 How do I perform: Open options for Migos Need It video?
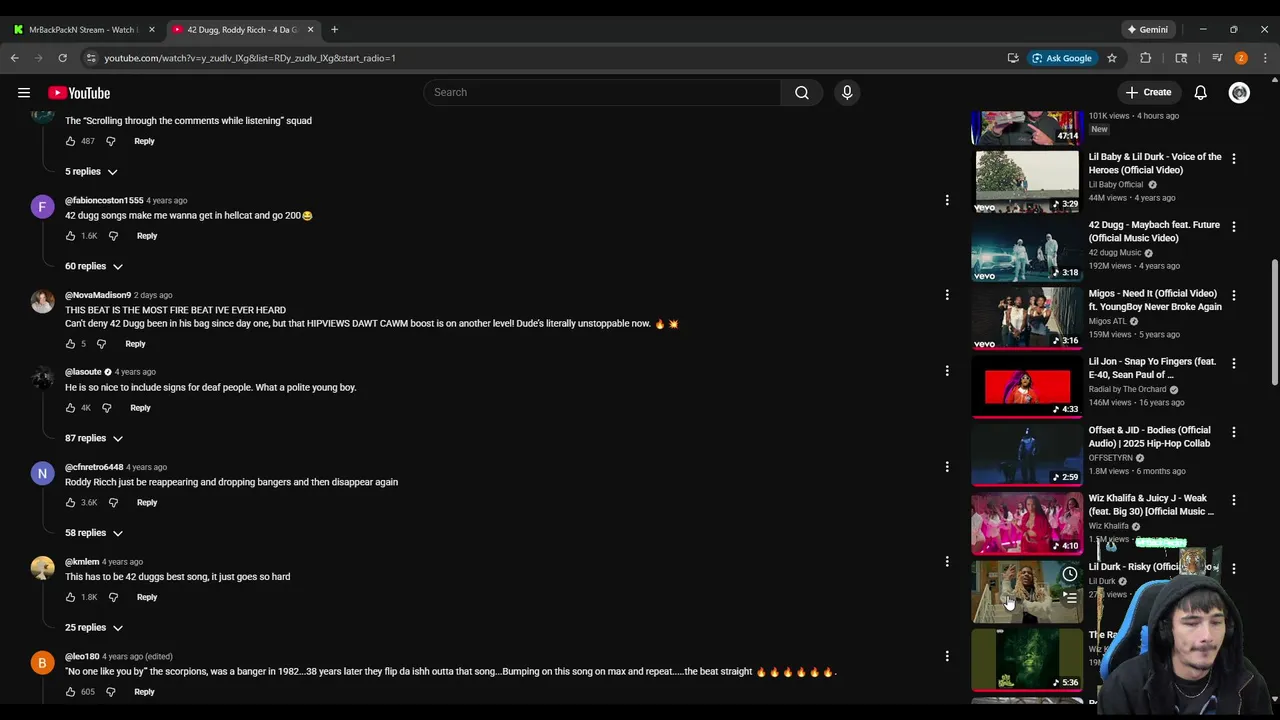[1233, 295]
